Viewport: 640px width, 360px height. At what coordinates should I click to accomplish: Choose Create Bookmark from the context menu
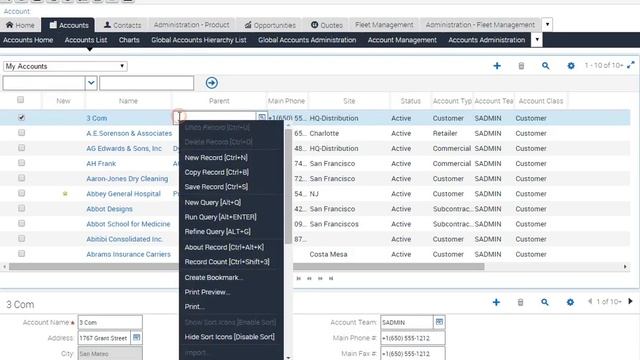pos(213,278)
